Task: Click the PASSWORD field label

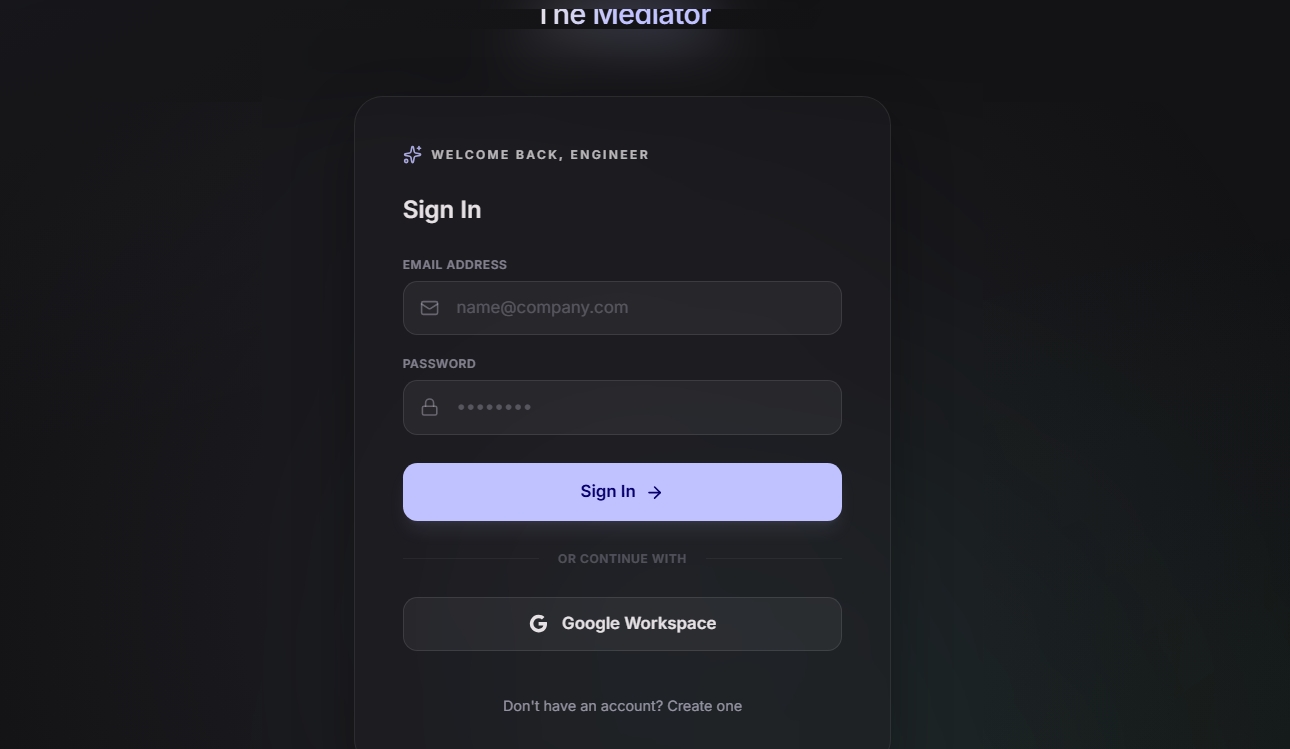Action: pos(439,364)
